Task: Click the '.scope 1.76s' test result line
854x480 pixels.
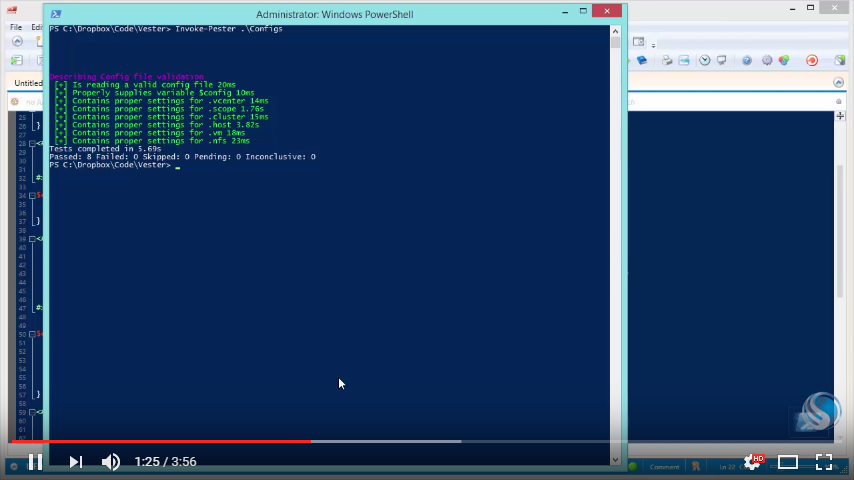Action: point(168,109)
